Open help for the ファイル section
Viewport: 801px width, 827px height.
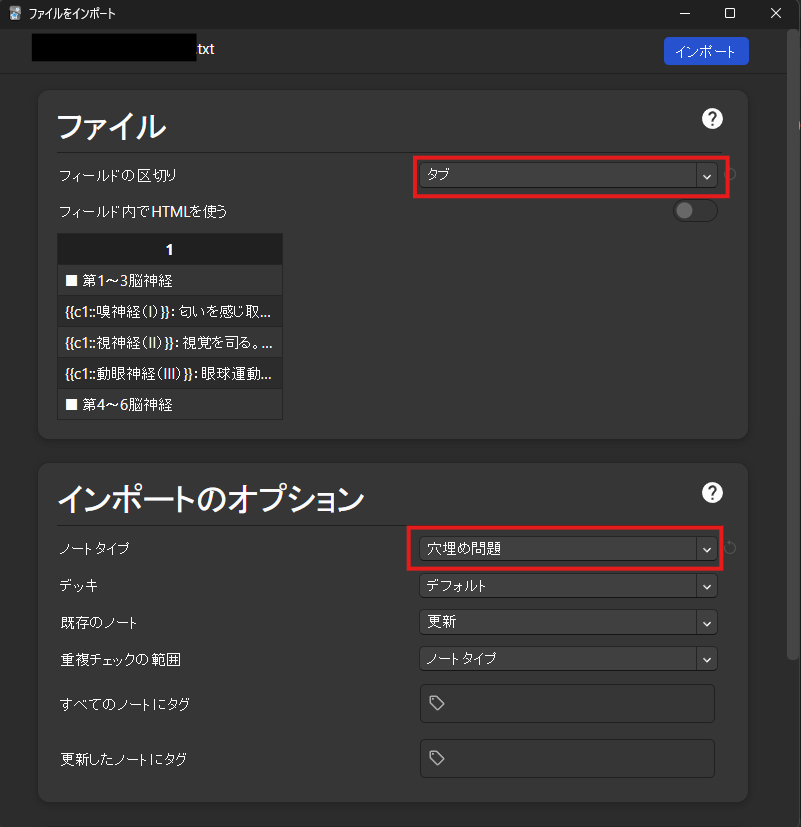(x=712, y=119)
